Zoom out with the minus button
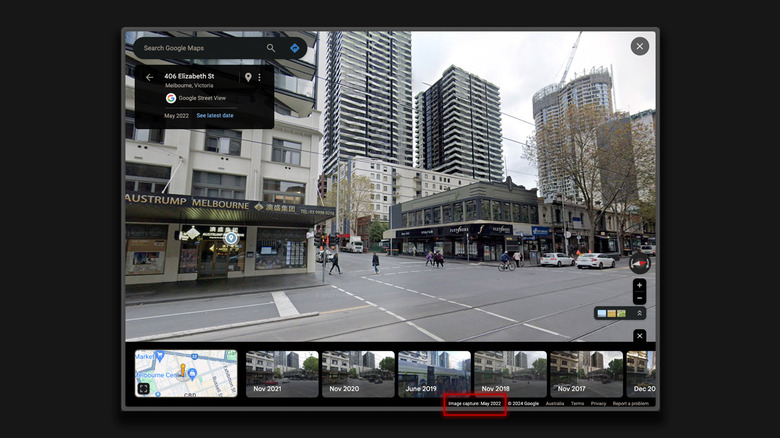Screen dimensions: 780x438 pos(639,298)
